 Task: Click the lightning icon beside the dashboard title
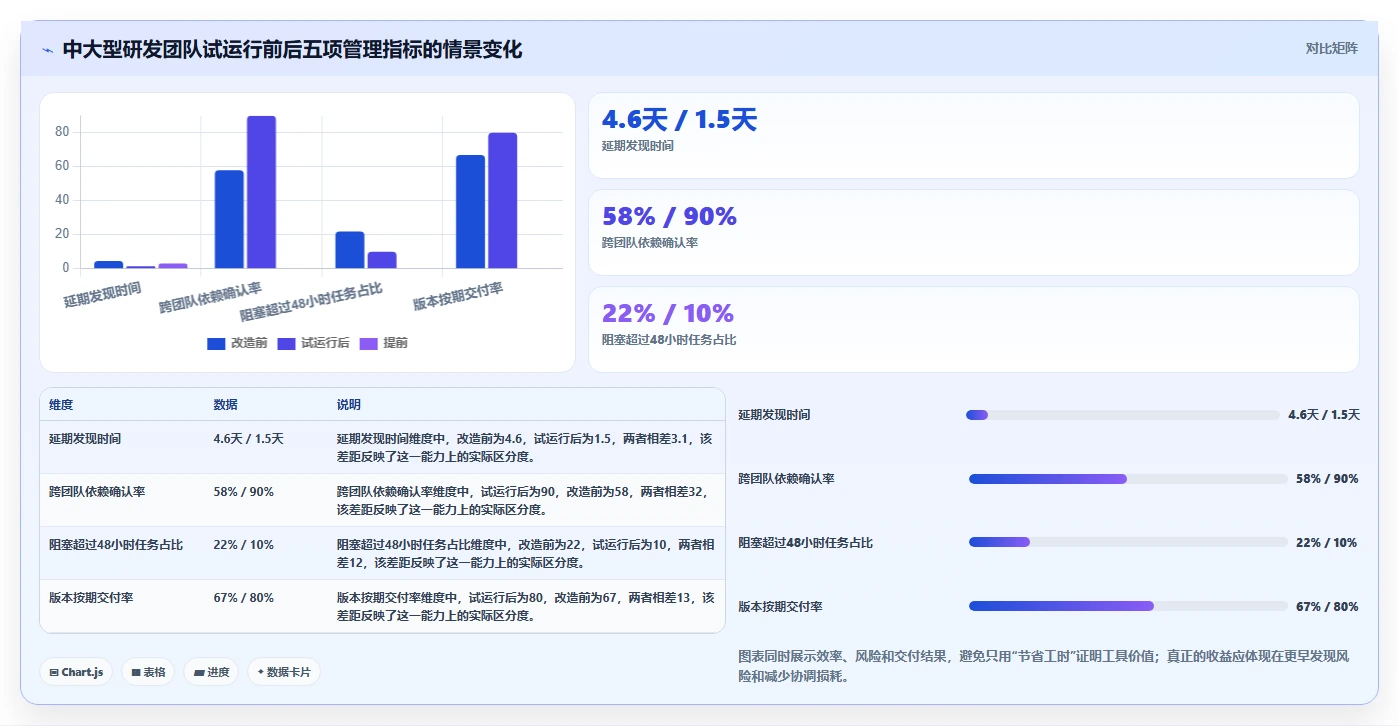pyautogui.click(x=47, y=50)
